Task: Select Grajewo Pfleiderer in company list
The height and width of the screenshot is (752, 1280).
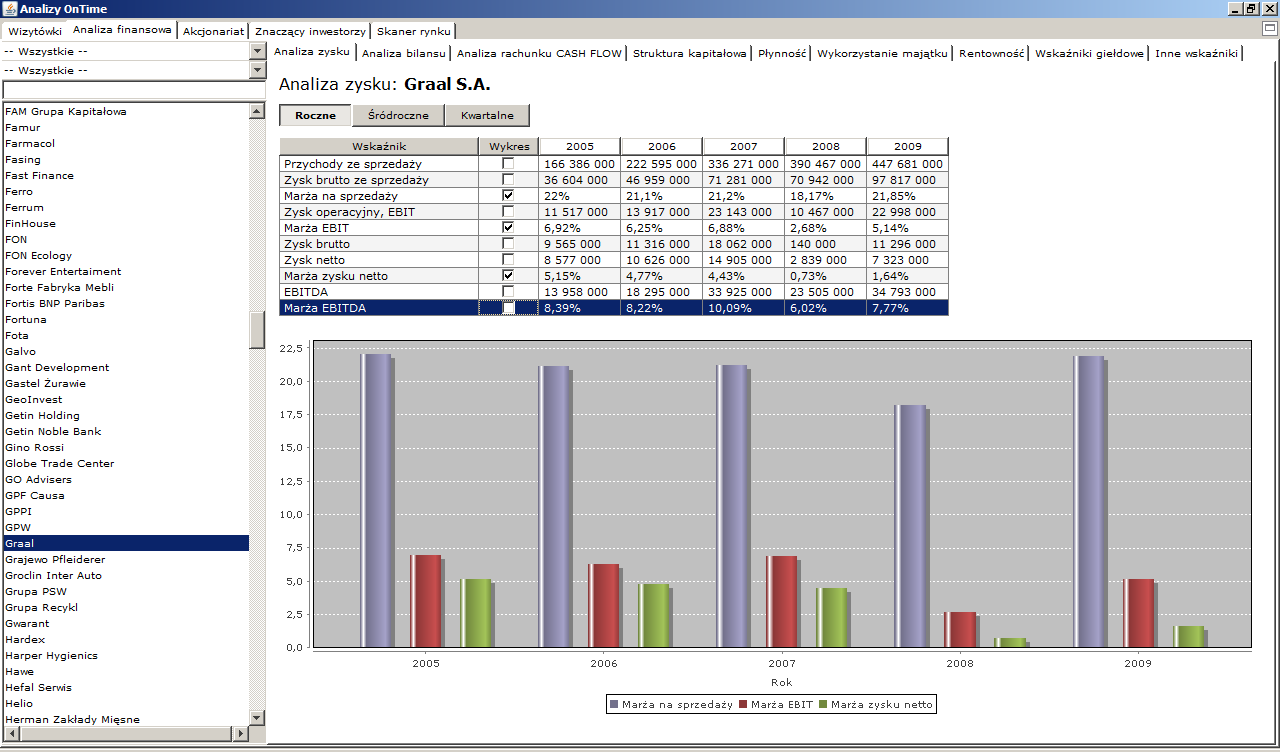Action: pyautogui.click(x=125, y=559)
